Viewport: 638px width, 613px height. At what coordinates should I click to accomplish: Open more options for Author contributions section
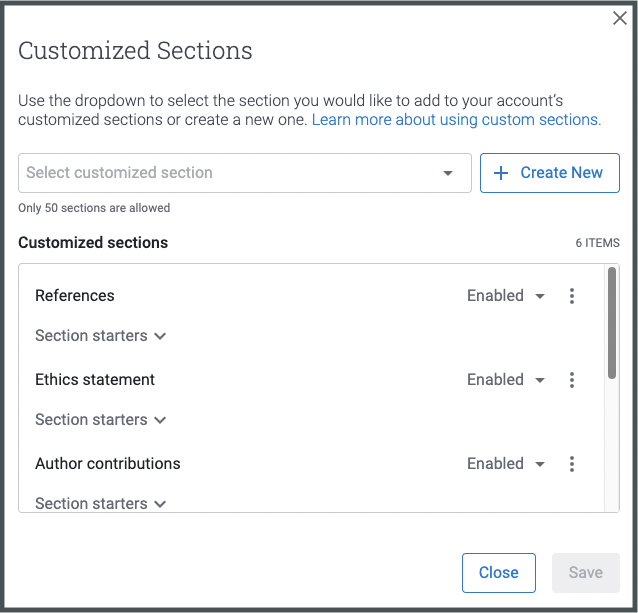[572, 464]
